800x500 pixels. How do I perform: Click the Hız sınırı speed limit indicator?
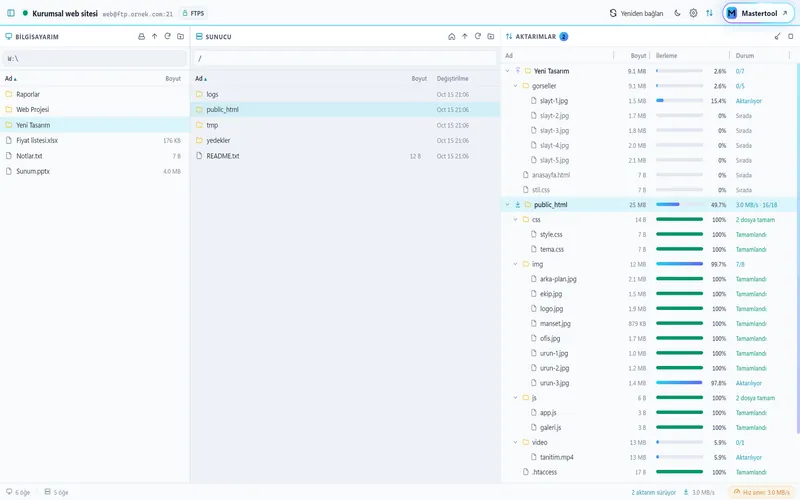(x=762, y=492)
